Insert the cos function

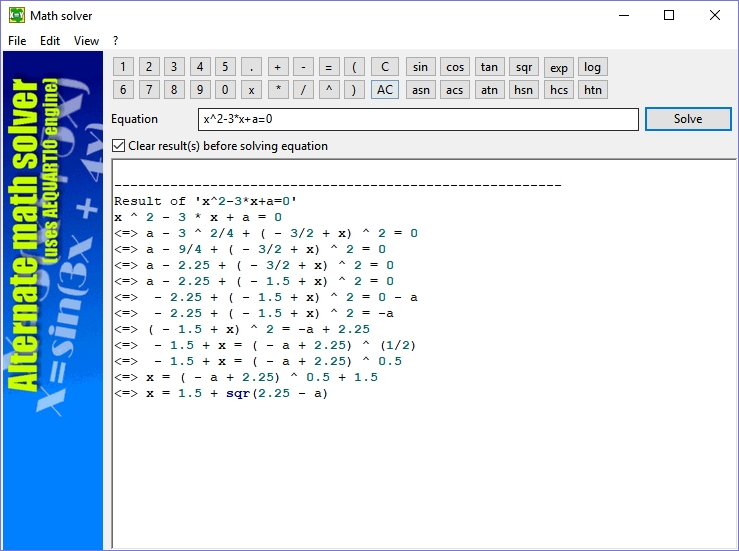point(455,67)
